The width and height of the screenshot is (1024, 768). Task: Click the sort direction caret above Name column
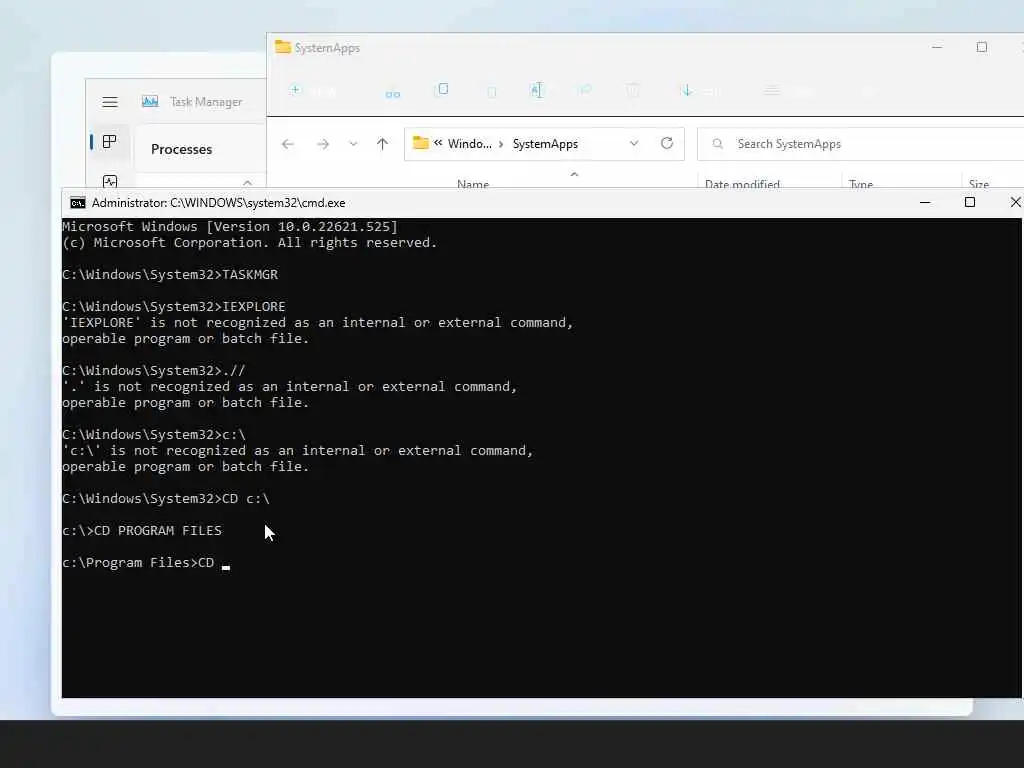point(574,174)
